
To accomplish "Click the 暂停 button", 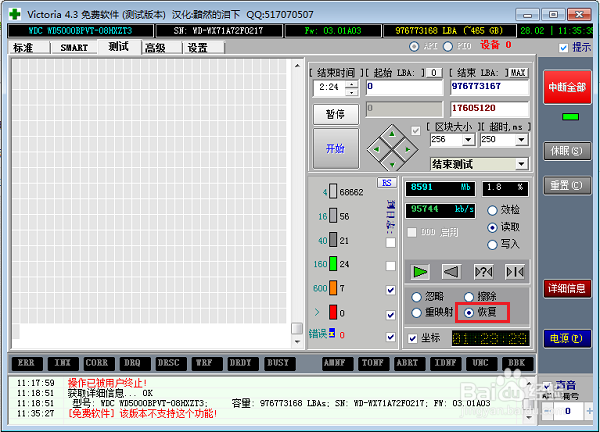I will [336, 114].
